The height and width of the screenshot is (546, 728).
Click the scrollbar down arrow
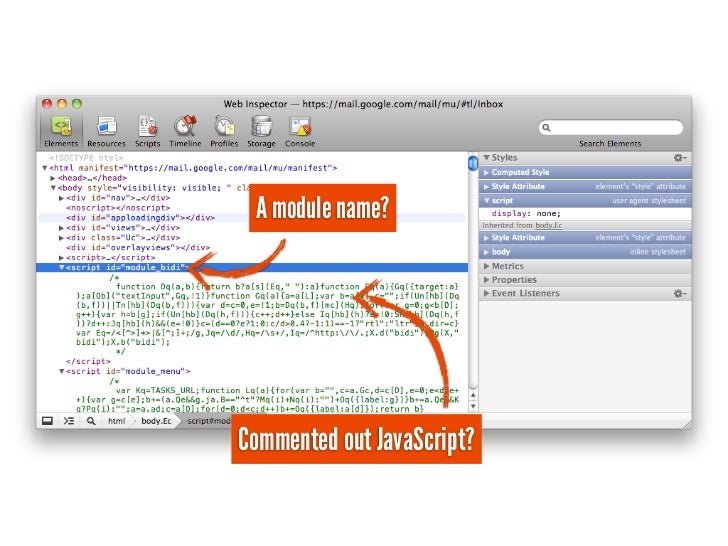click(473, 406)
